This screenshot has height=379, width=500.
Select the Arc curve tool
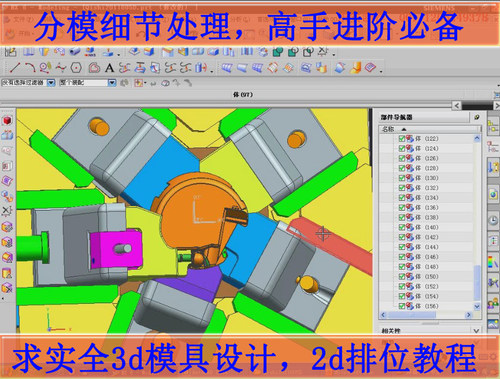point(30,67)
